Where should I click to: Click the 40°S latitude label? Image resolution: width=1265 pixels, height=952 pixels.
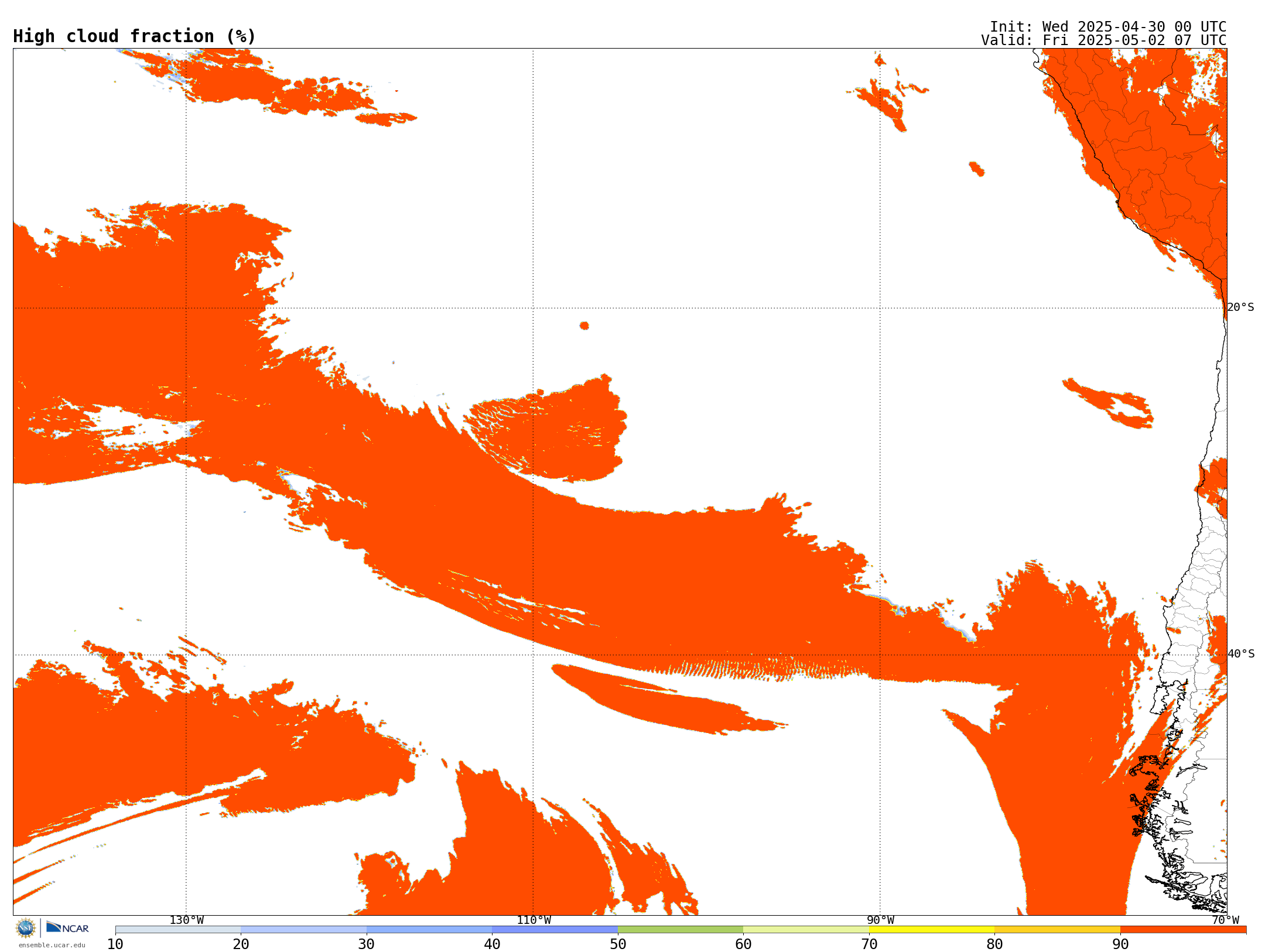click(1240, 654)
